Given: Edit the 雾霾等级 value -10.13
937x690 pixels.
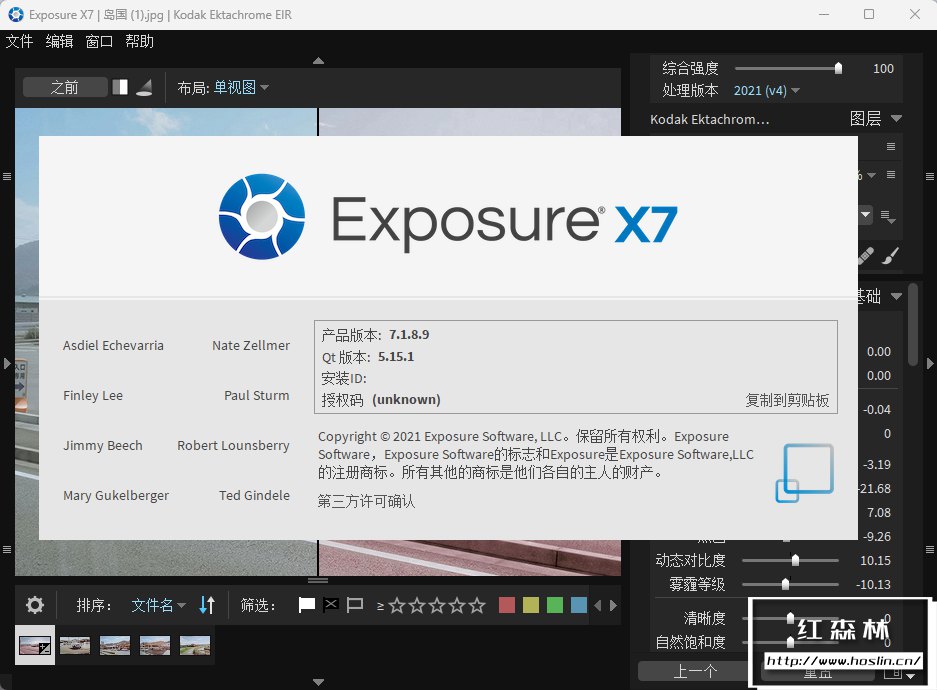Looking at the screenshot, I should pos(873,584).
